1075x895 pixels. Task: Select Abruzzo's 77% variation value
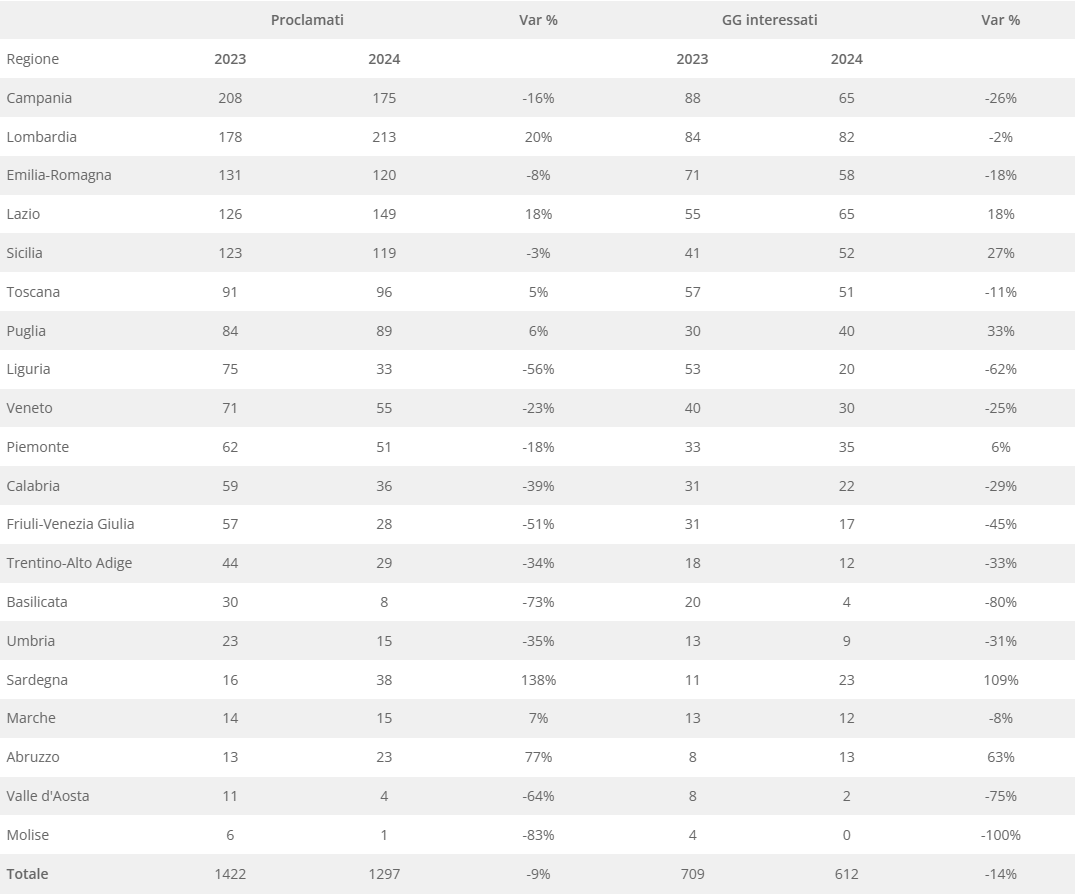(x=538, y=757)
